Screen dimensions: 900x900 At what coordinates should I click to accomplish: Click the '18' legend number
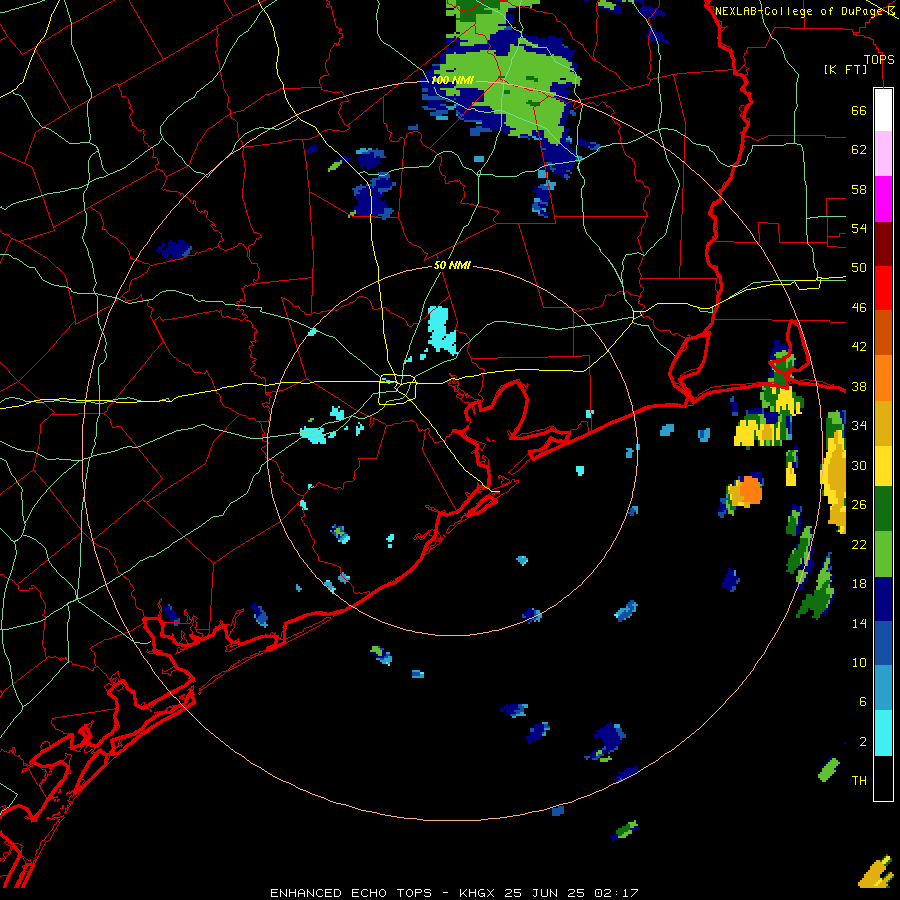[859, 584]
